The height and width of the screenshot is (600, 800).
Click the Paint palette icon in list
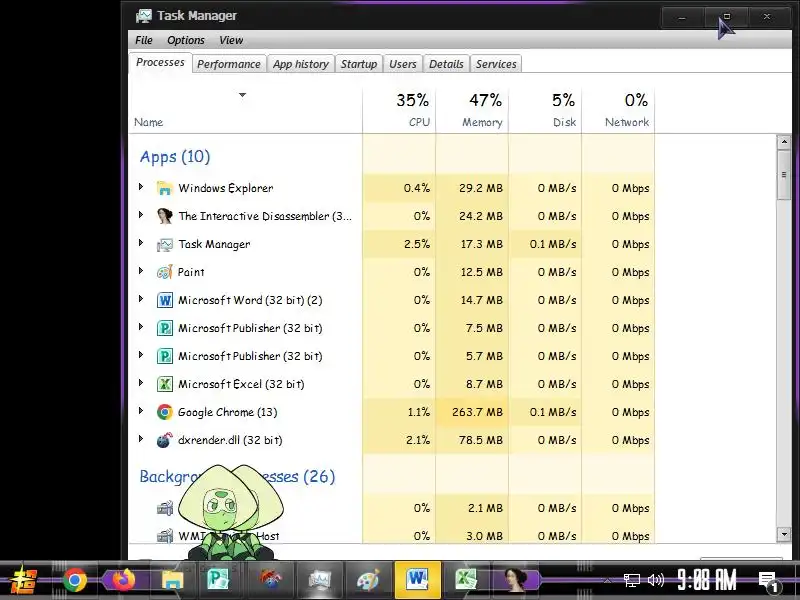tap(164, 272)
